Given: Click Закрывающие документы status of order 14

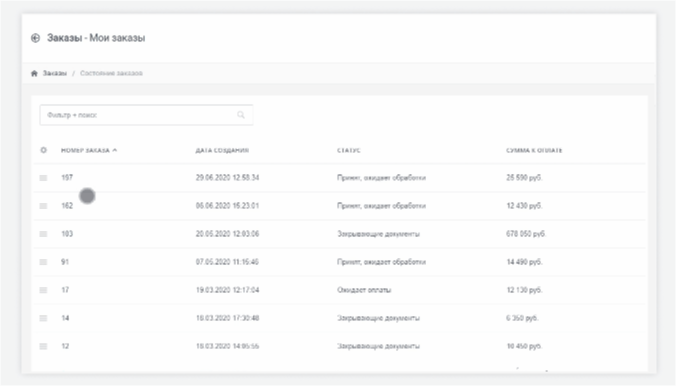Looking at the screenshot, I should pyautogui.click(x=378, y=318).
